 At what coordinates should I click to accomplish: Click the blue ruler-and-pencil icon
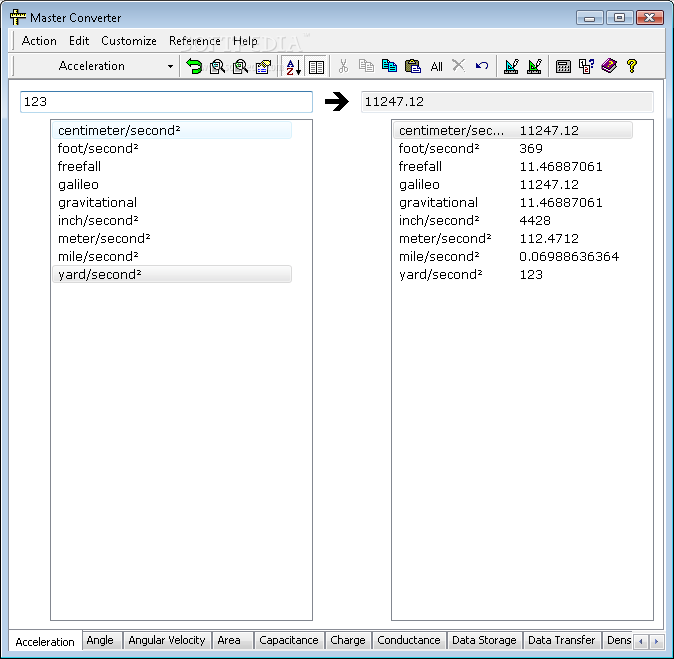[x=511, y=66]
